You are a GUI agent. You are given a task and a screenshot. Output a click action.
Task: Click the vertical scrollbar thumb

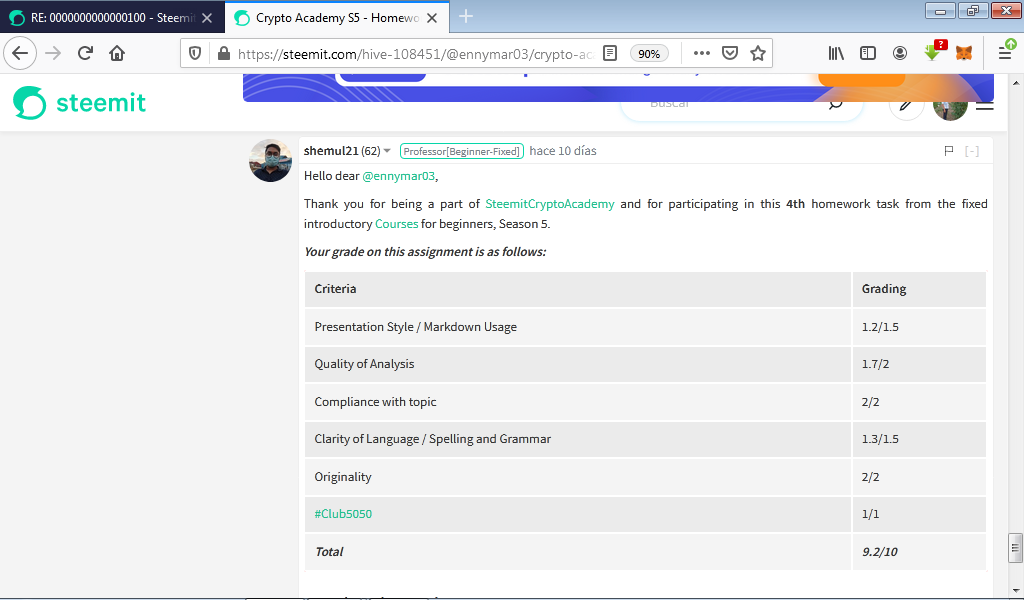[x=1015, y=548]
